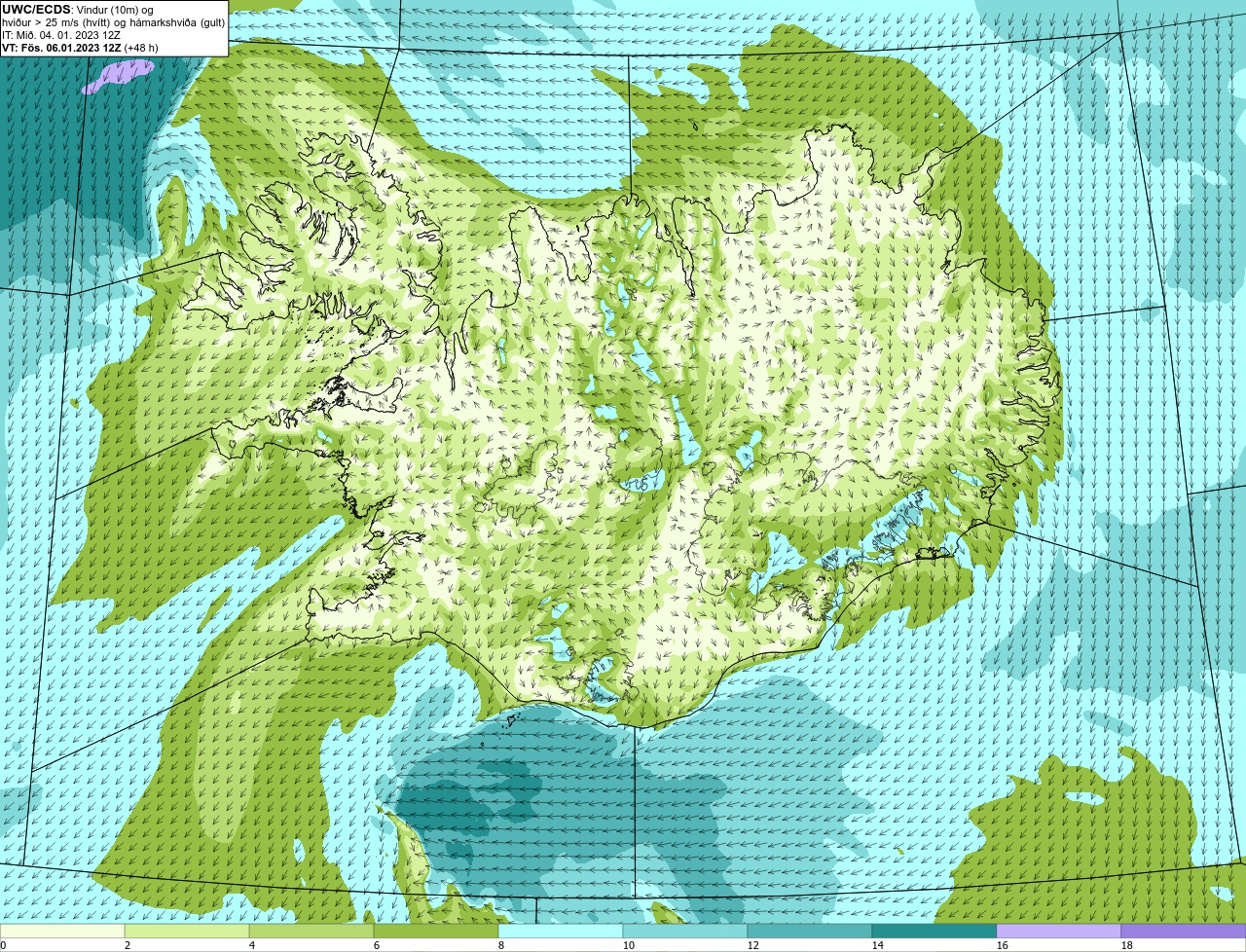Click the 16–18 m/s lavender legend swatch

coord(1059,931)
